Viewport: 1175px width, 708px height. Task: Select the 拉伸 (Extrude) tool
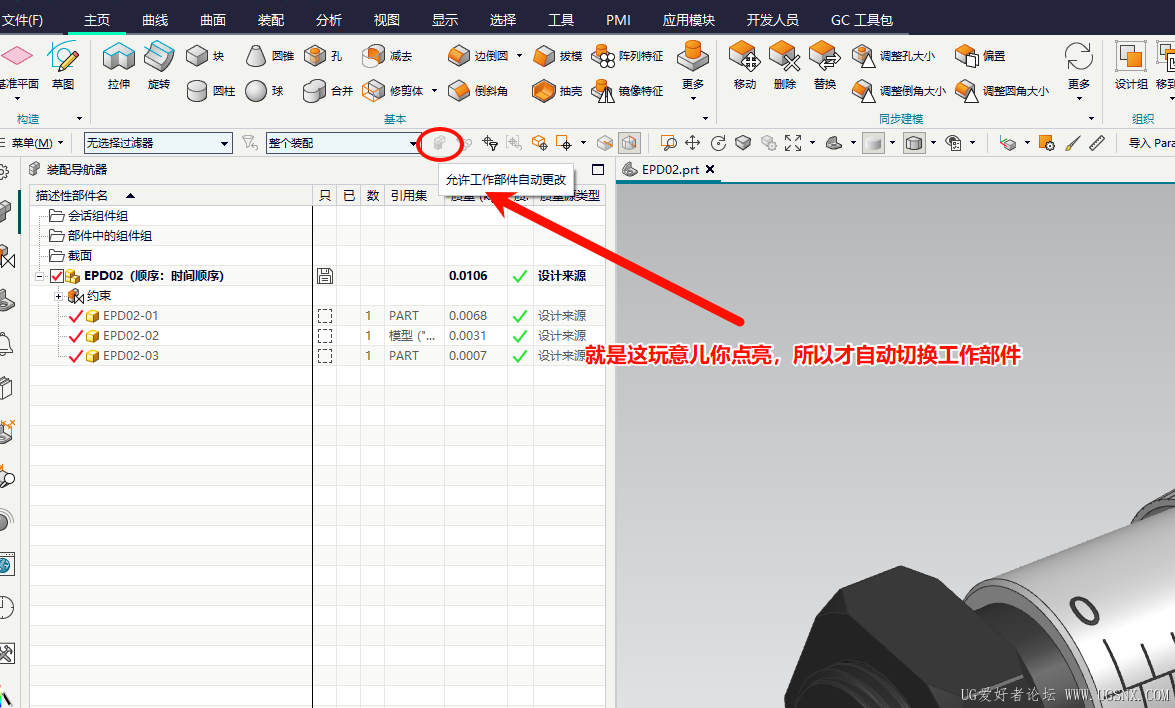[118, 66]
